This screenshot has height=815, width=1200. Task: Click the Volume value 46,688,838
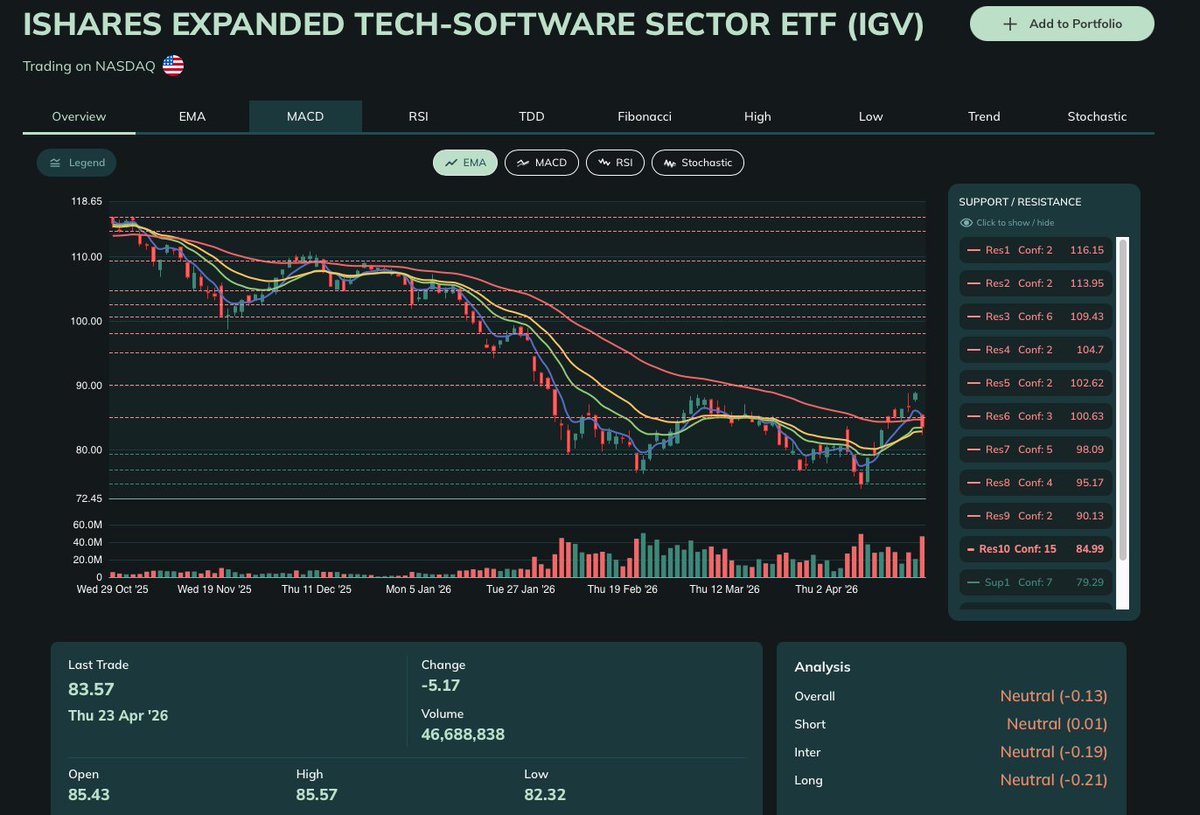click(x=463, y=735)
